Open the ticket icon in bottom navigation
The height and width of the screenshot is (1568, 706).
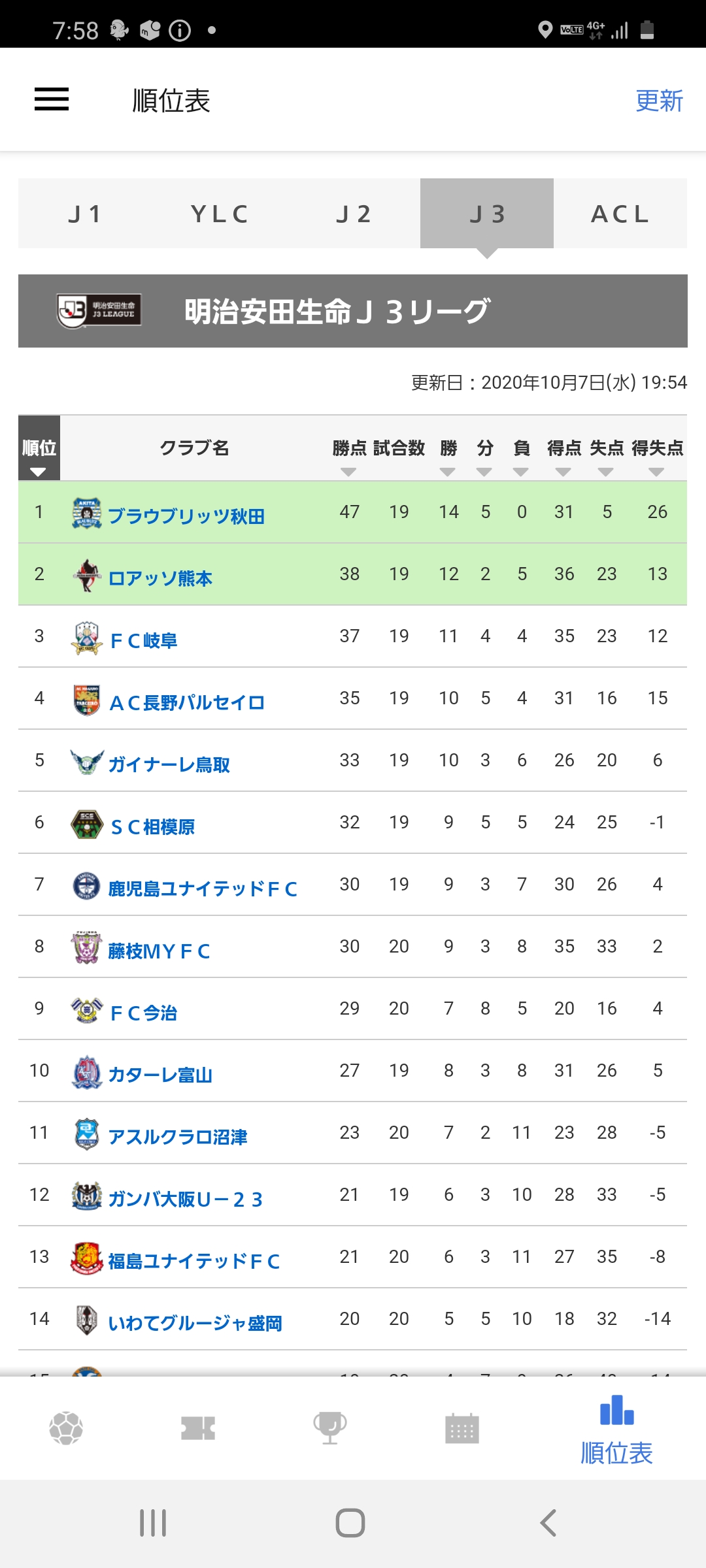(198, 1428)
